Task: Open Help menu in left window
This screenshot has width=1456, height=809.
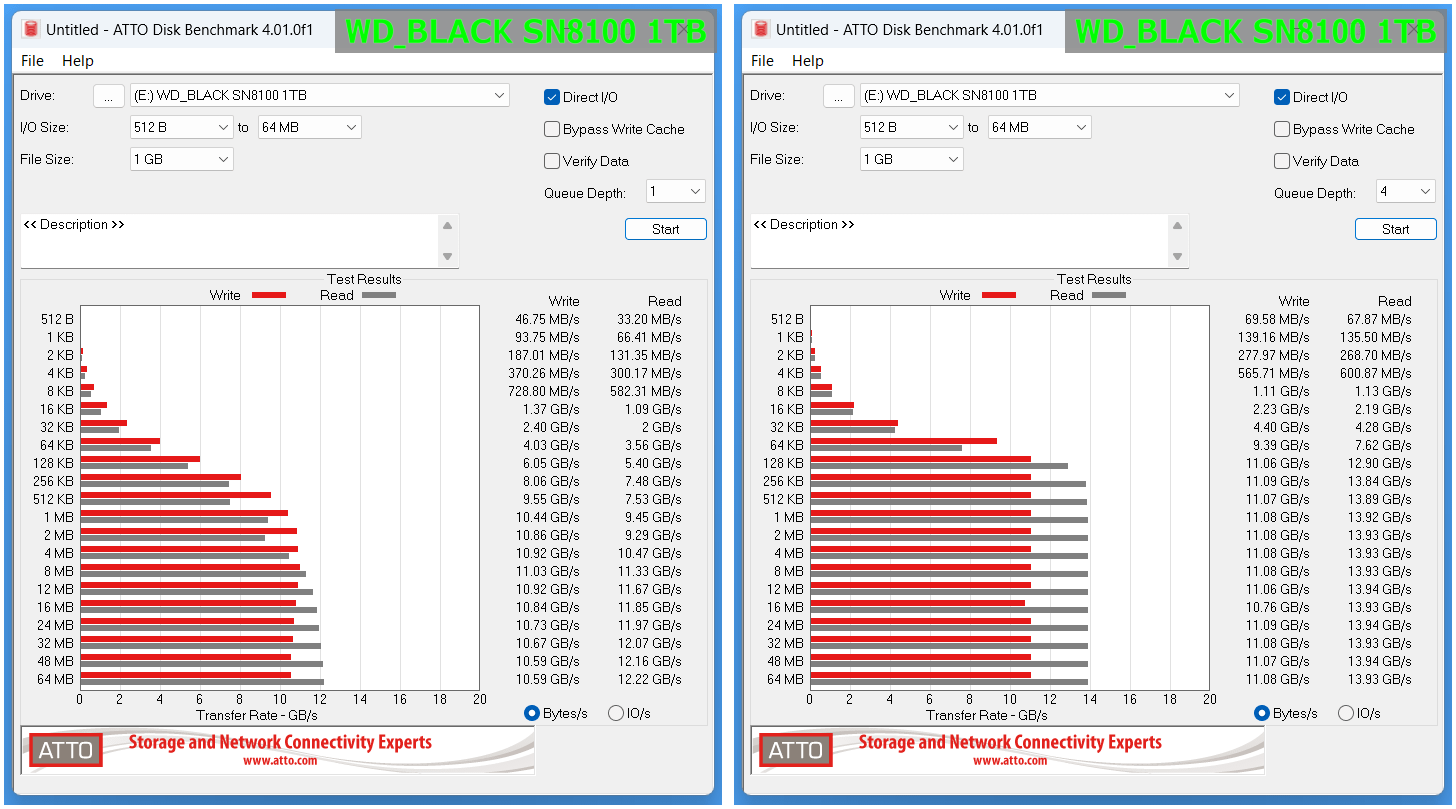Action: pyautogui.click(x=78, y=61)
